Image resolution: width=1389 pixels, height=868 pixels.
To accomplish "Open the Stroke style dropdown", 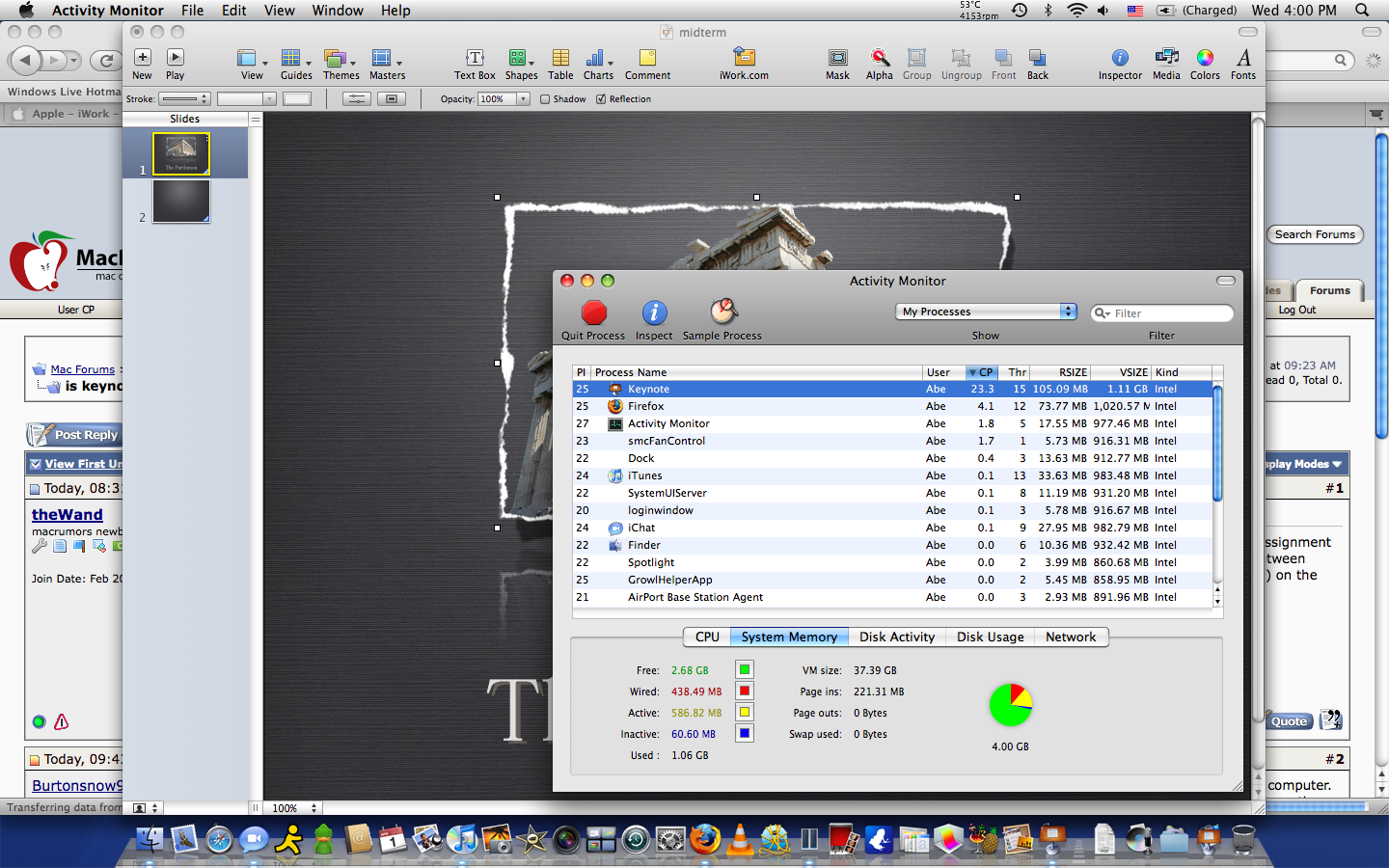I will [184, 98].
